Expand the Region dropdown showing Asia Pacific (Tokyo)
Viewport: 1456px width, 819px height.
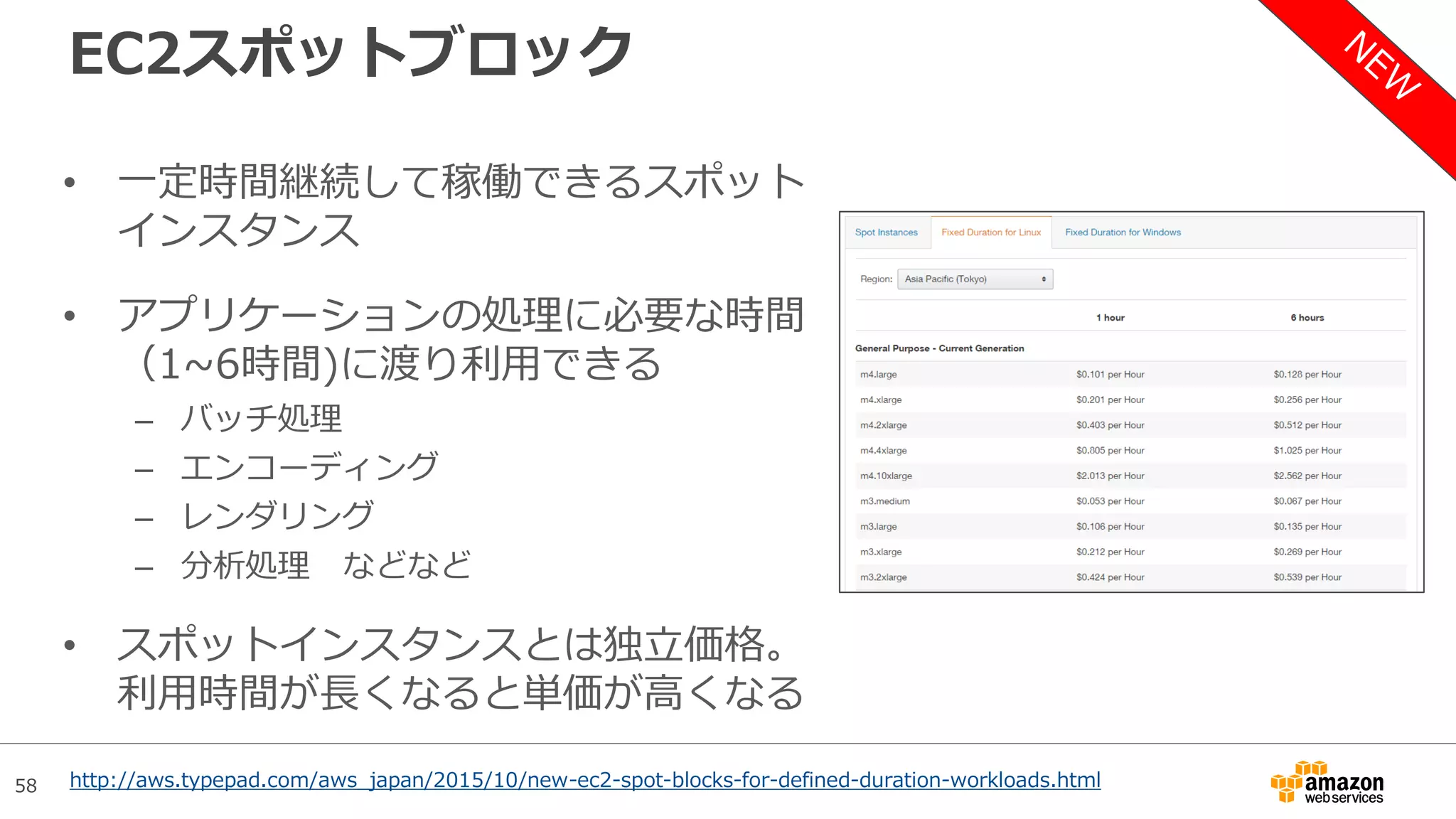click(975, 279)
